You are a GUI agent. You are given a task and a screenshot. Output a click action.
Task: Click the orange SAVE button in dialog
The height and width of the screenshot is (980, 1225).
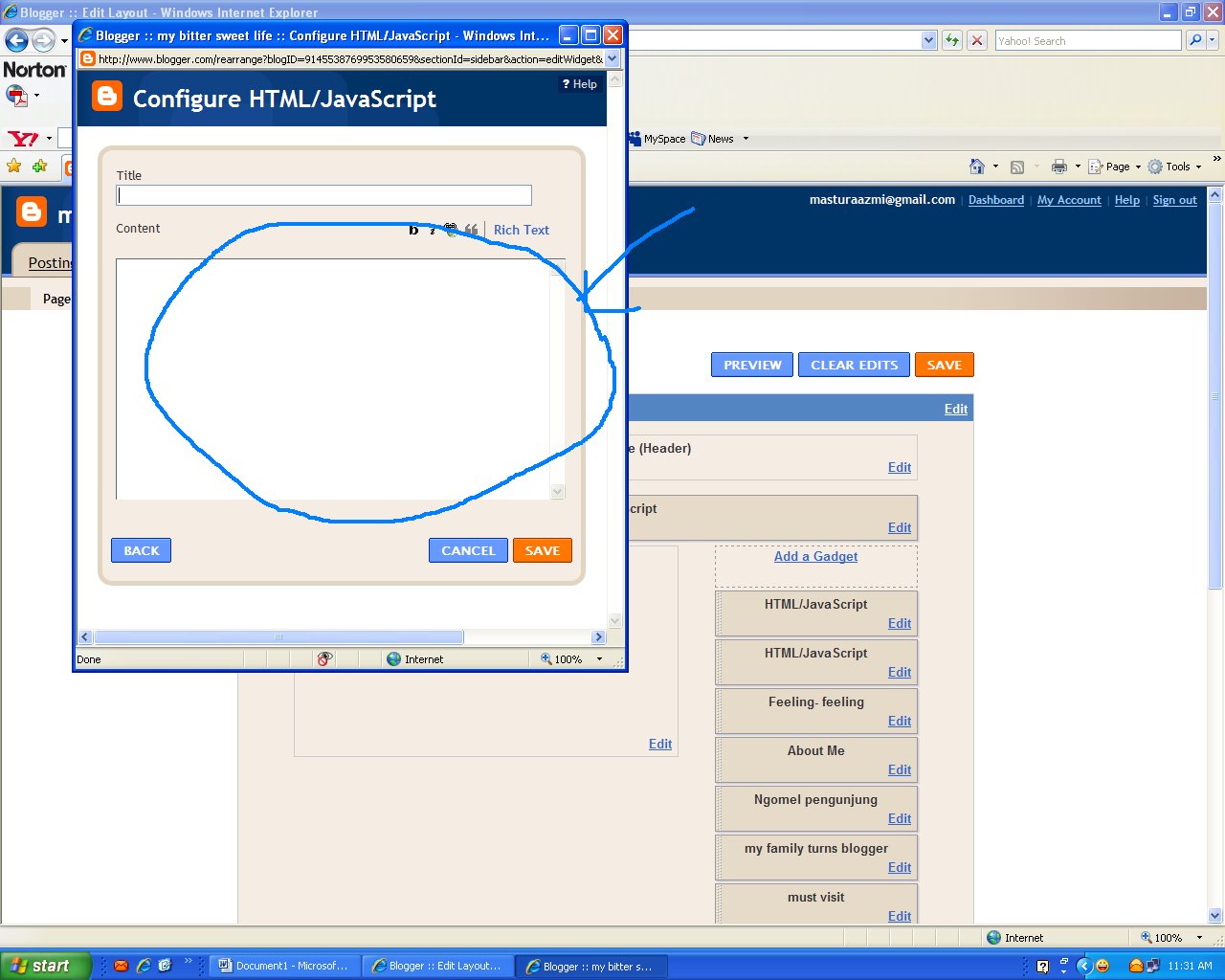[x=543, y=550]
